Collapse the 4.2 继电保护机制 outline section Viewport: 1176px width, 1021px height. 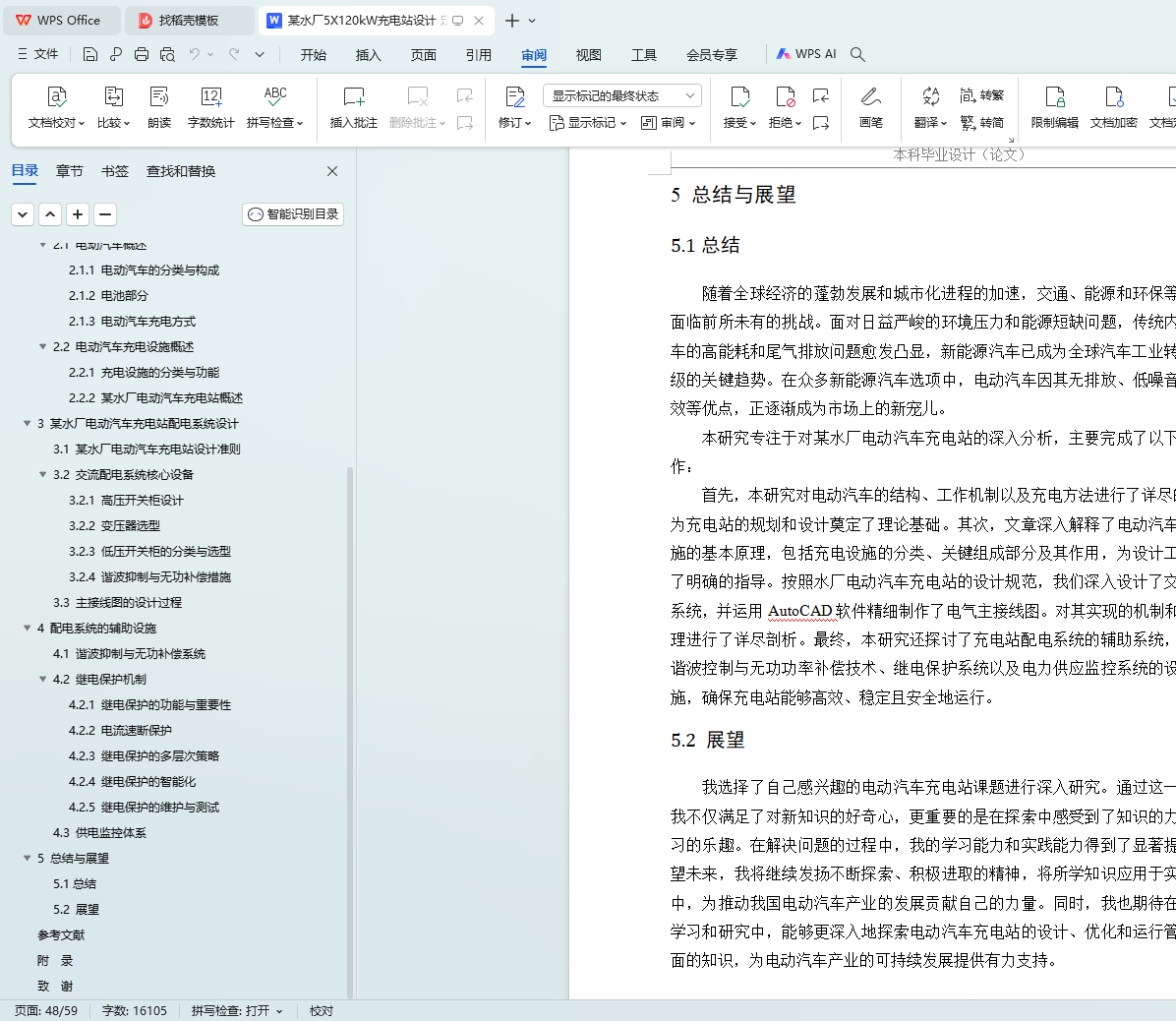[43, 679]
